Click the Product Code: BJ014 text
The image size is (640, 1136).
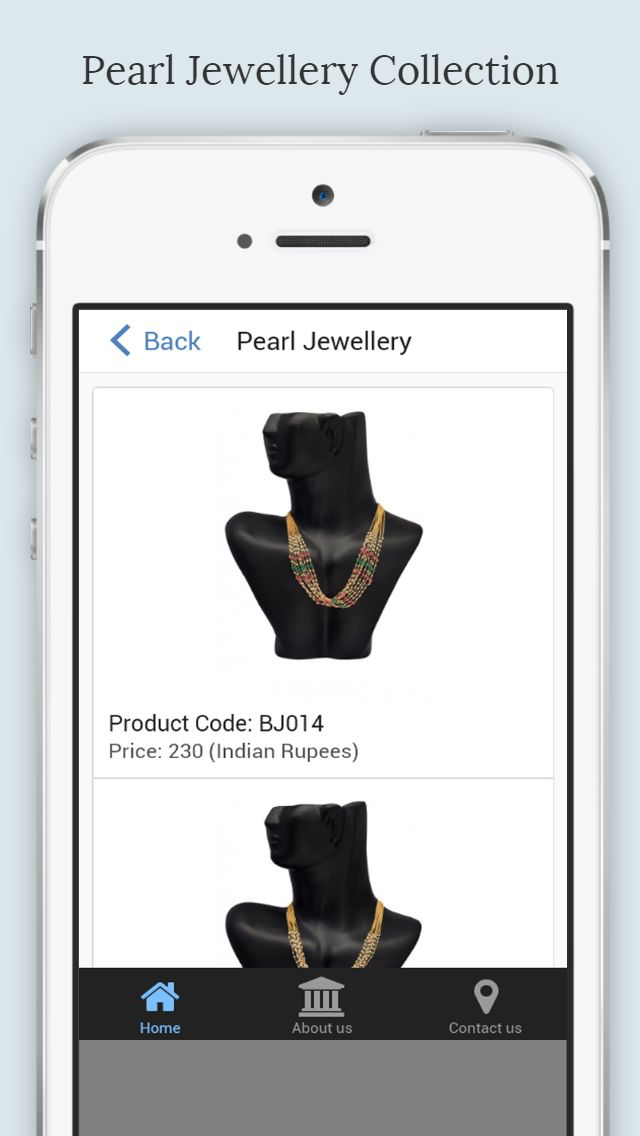[x=216, y=723]
